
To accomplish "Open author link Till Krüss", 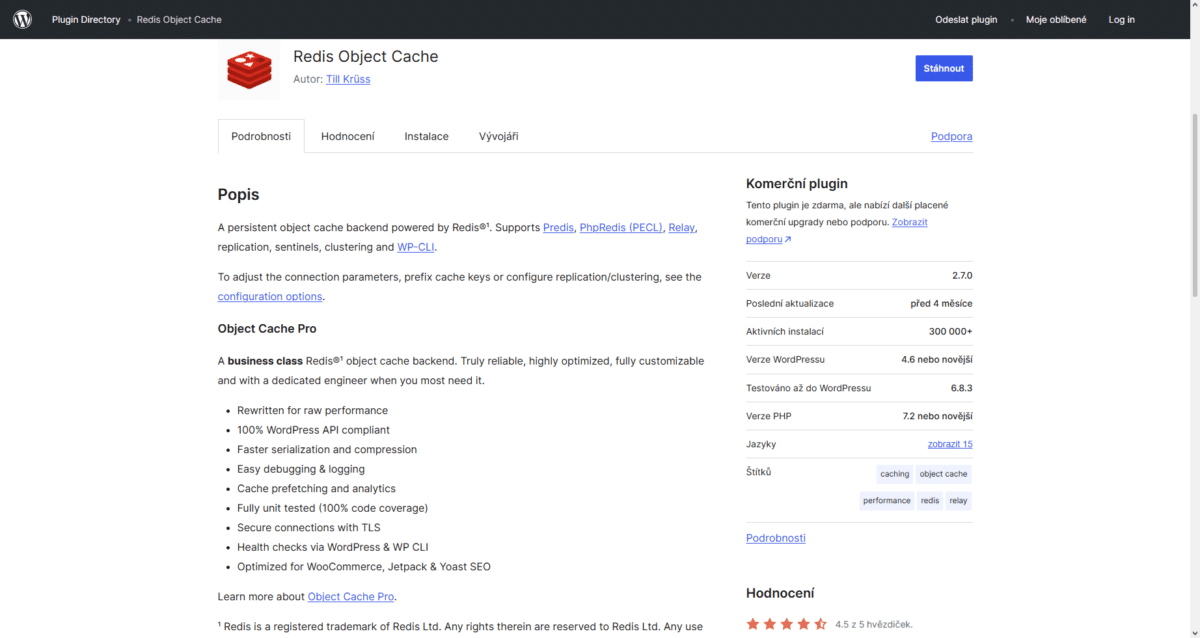I will pos(348,79).
